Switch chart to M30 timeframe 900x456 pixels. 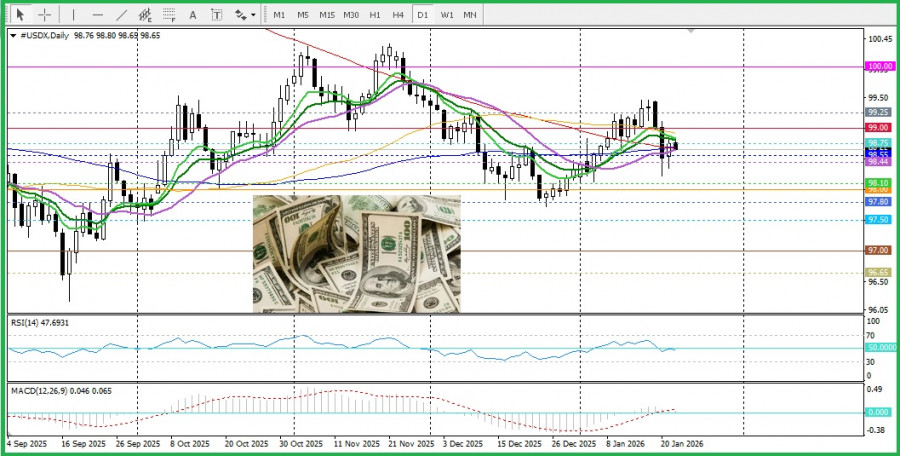(351, 15)
